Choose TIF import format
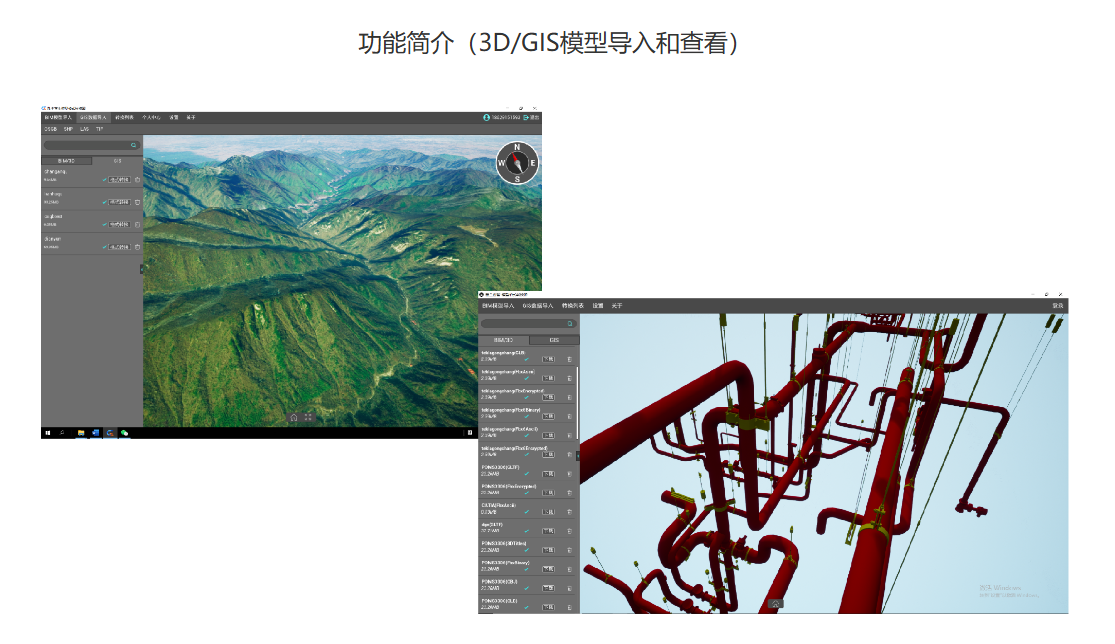Image resolution: width=1115 pixels, height=644 pixels. [x=100, y=129]
